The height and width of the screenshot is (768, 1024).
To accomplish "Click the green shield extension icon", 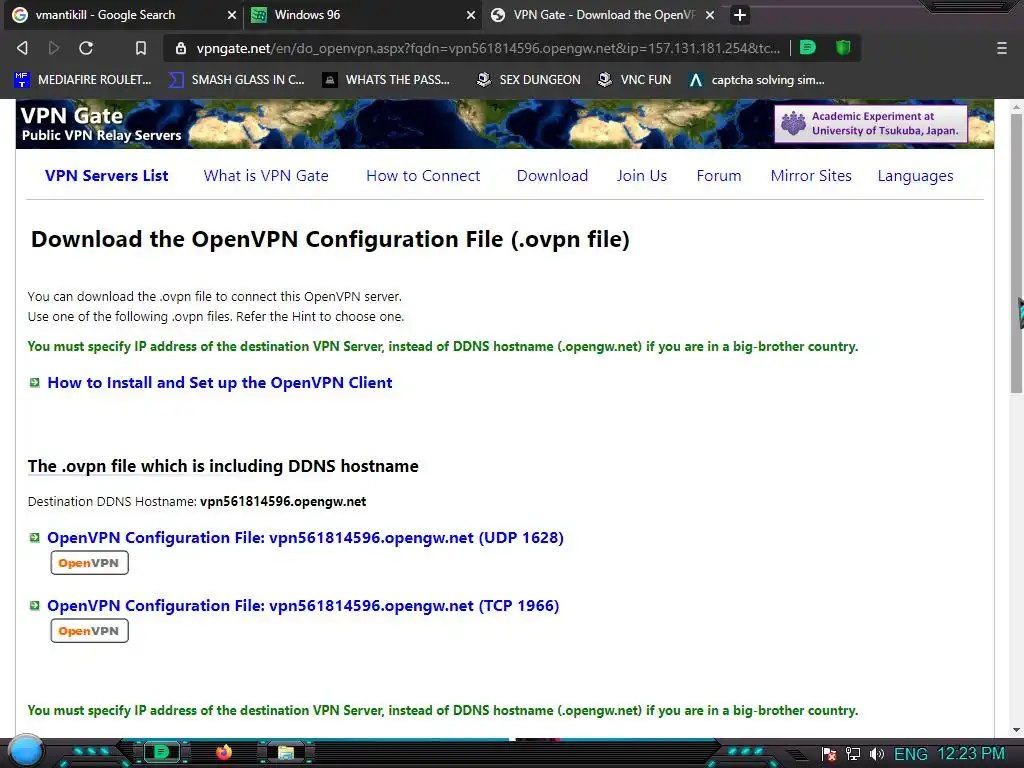I will click(x=843, y=48).
